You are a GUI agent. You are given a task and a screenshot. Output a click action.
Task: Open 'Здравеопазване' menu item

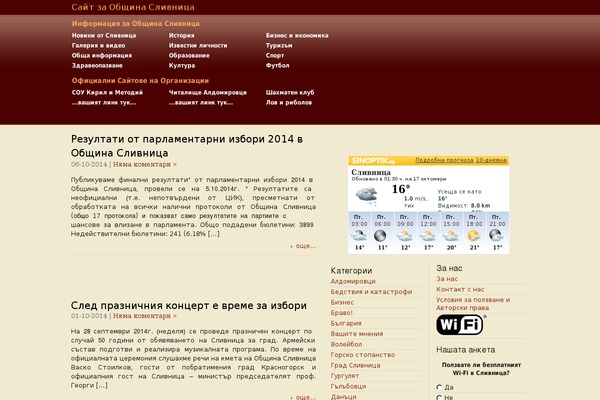tap(97, 65)
